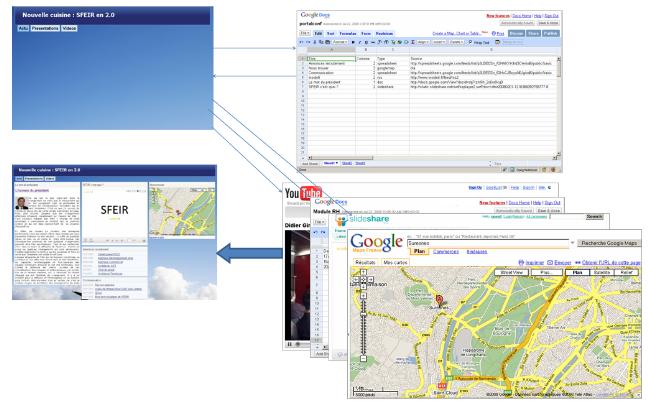This screenshot has height=406, width=648.
Task: Toggle bold in portalconf spreadsheet toolbar
Action: [x=353, y=42]
